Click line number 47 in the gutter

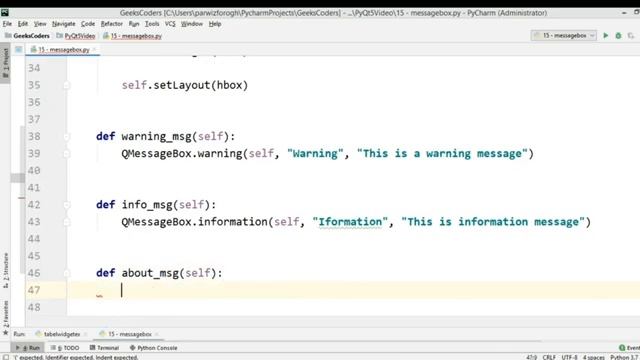coord(34,290)
